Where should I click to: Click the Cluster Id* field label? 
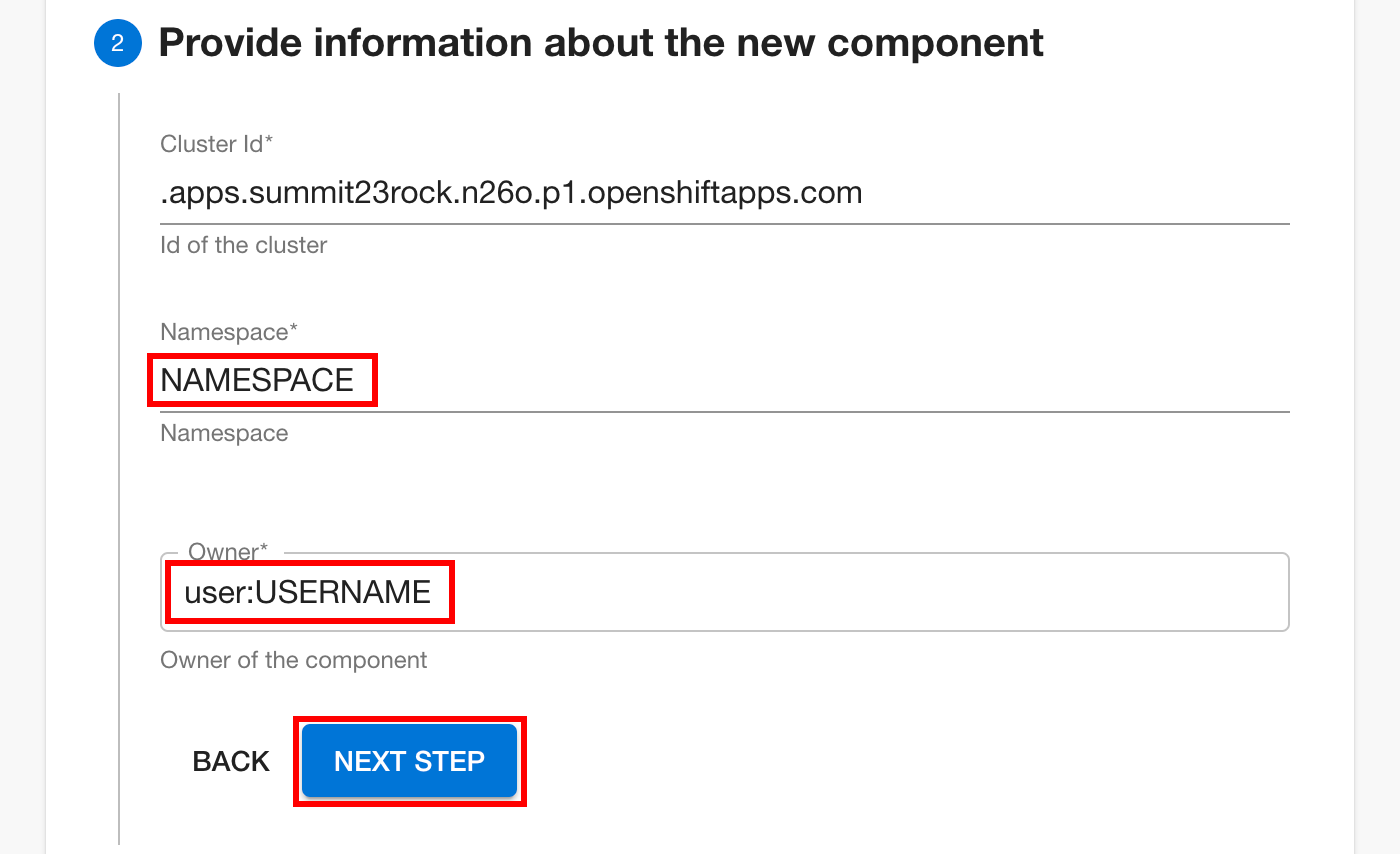217,144
